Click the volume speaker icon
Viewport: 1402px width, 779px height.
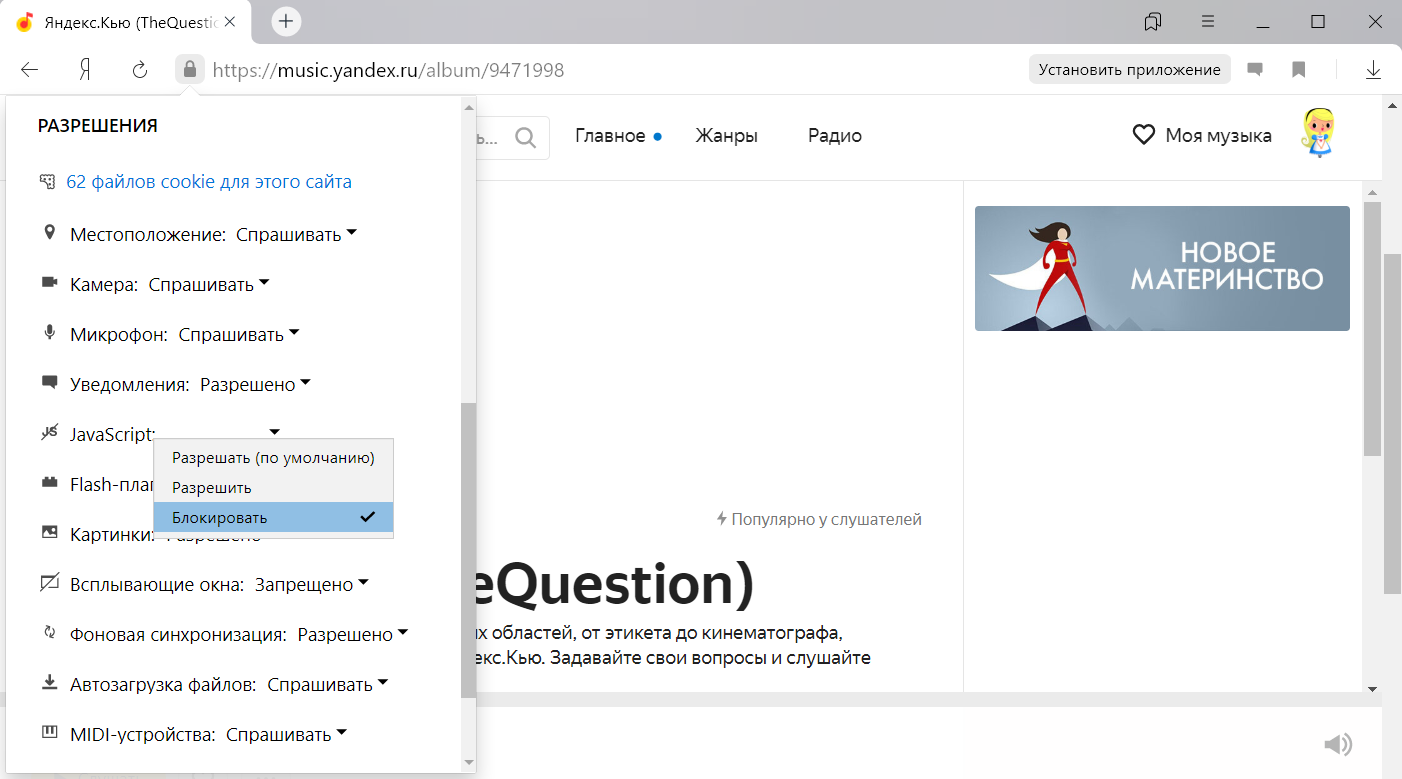coord(1337,744)
